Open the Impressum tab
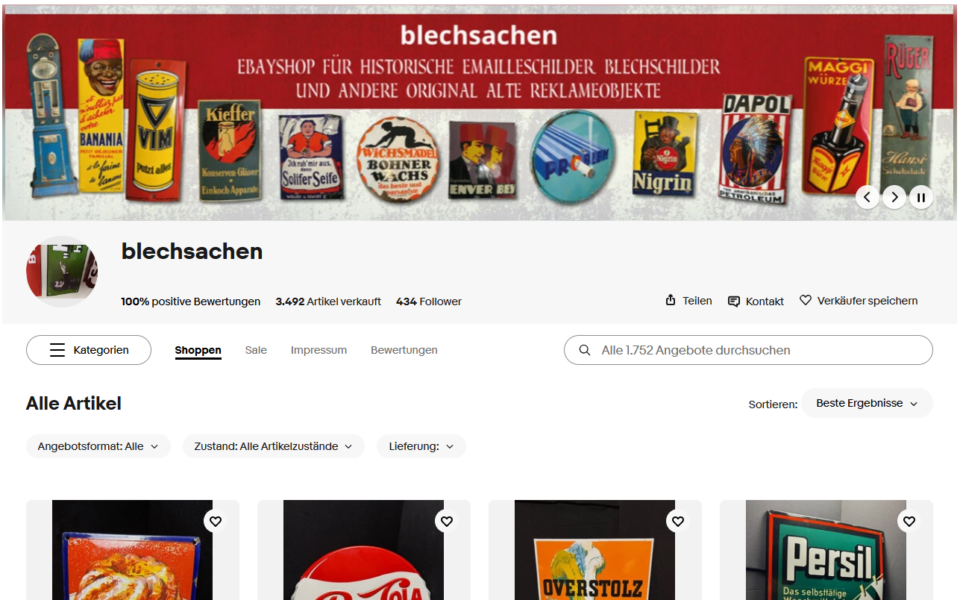 (318, 350)
